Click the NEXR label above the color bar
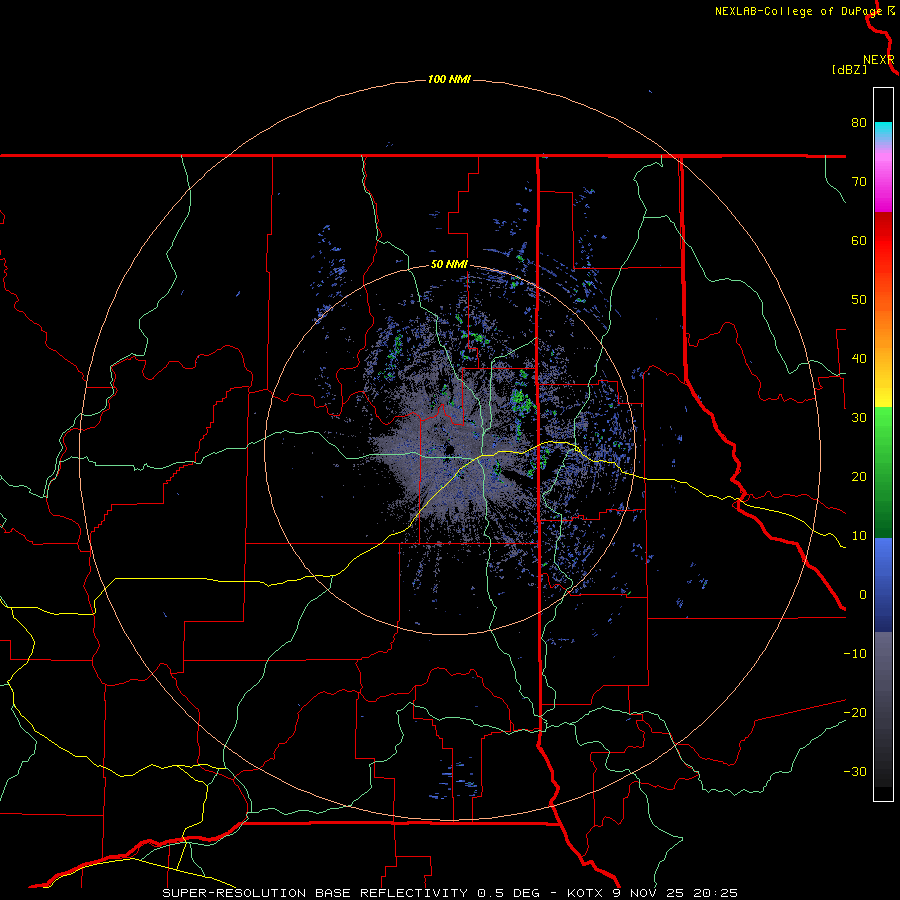 click(879, 60)
